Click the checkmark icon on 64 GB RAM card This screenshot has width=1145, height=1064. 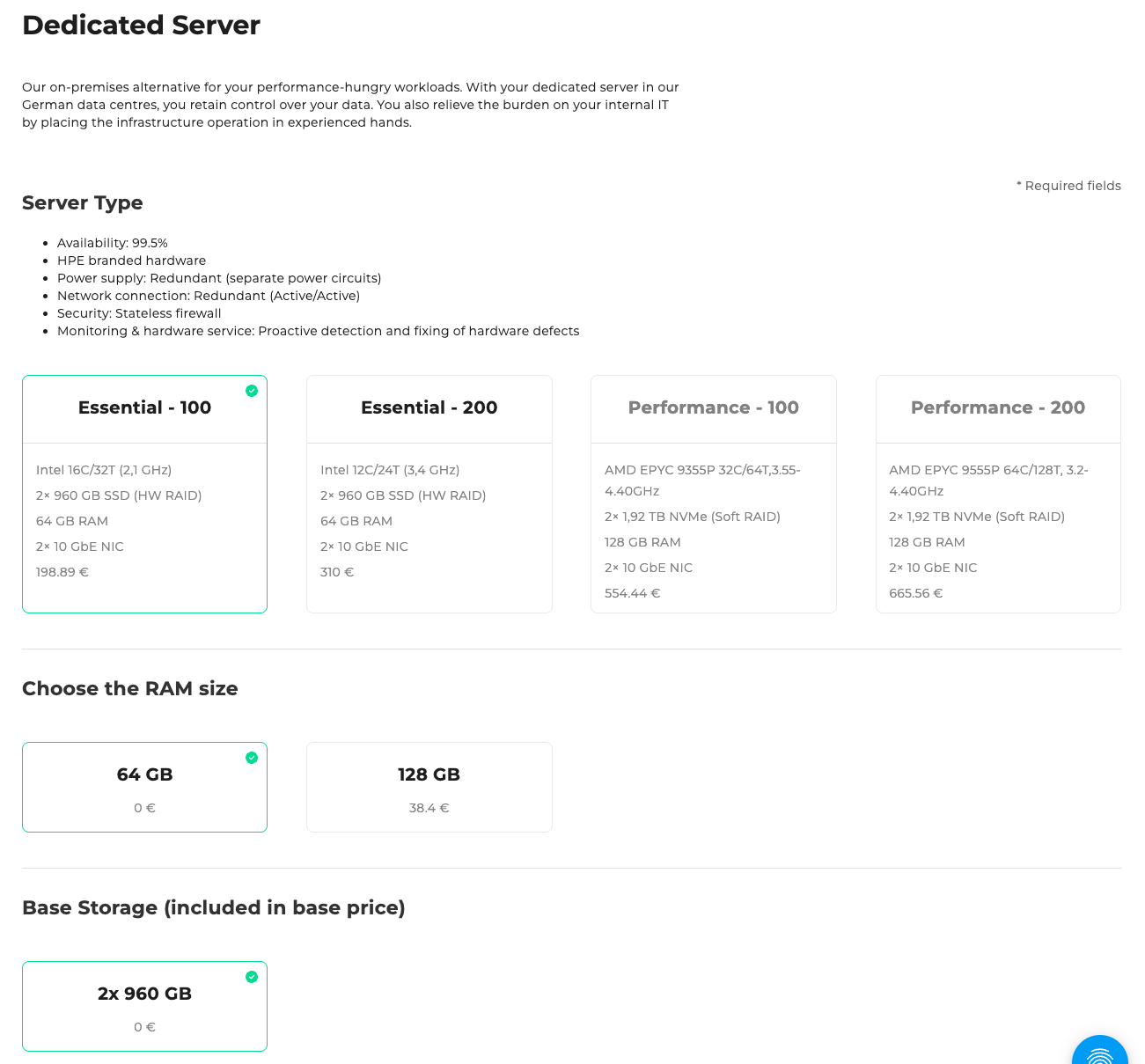[252, 757]
